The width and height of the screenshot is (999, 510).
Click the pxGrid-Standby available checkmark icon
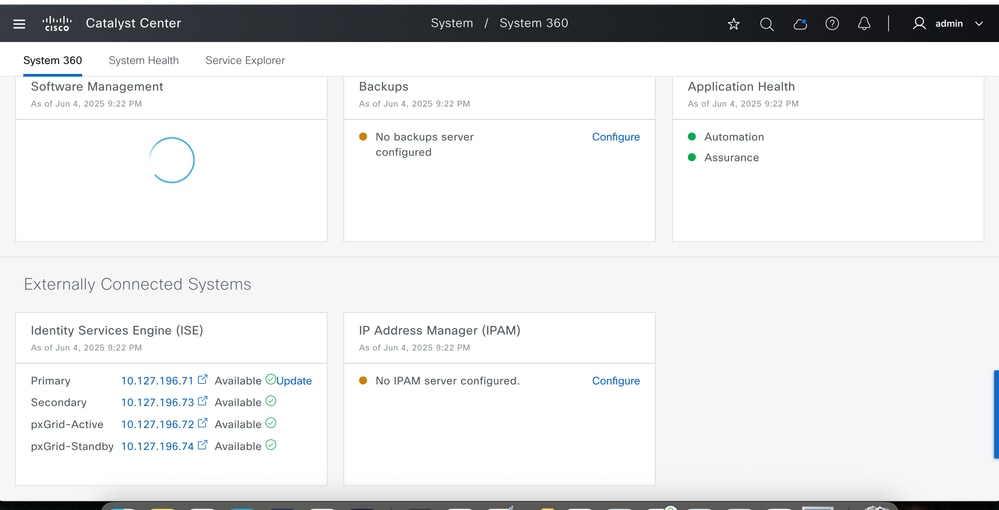(271, 445)
